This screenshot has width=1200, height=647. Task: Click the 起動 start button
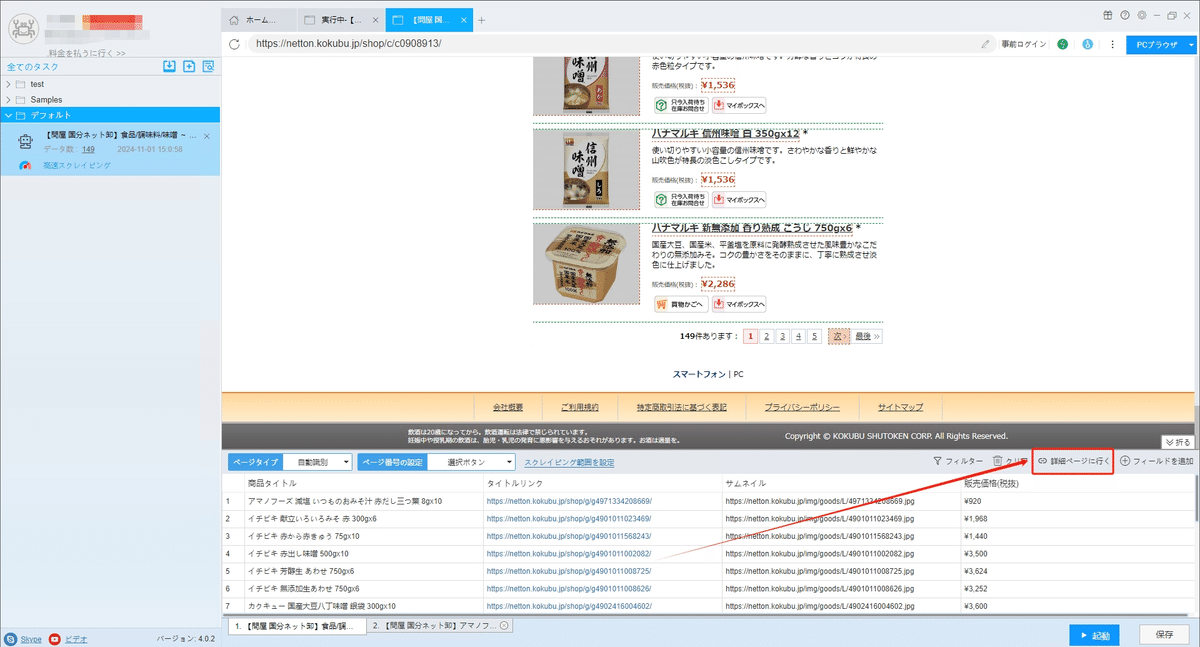[x=1093, y=635]
